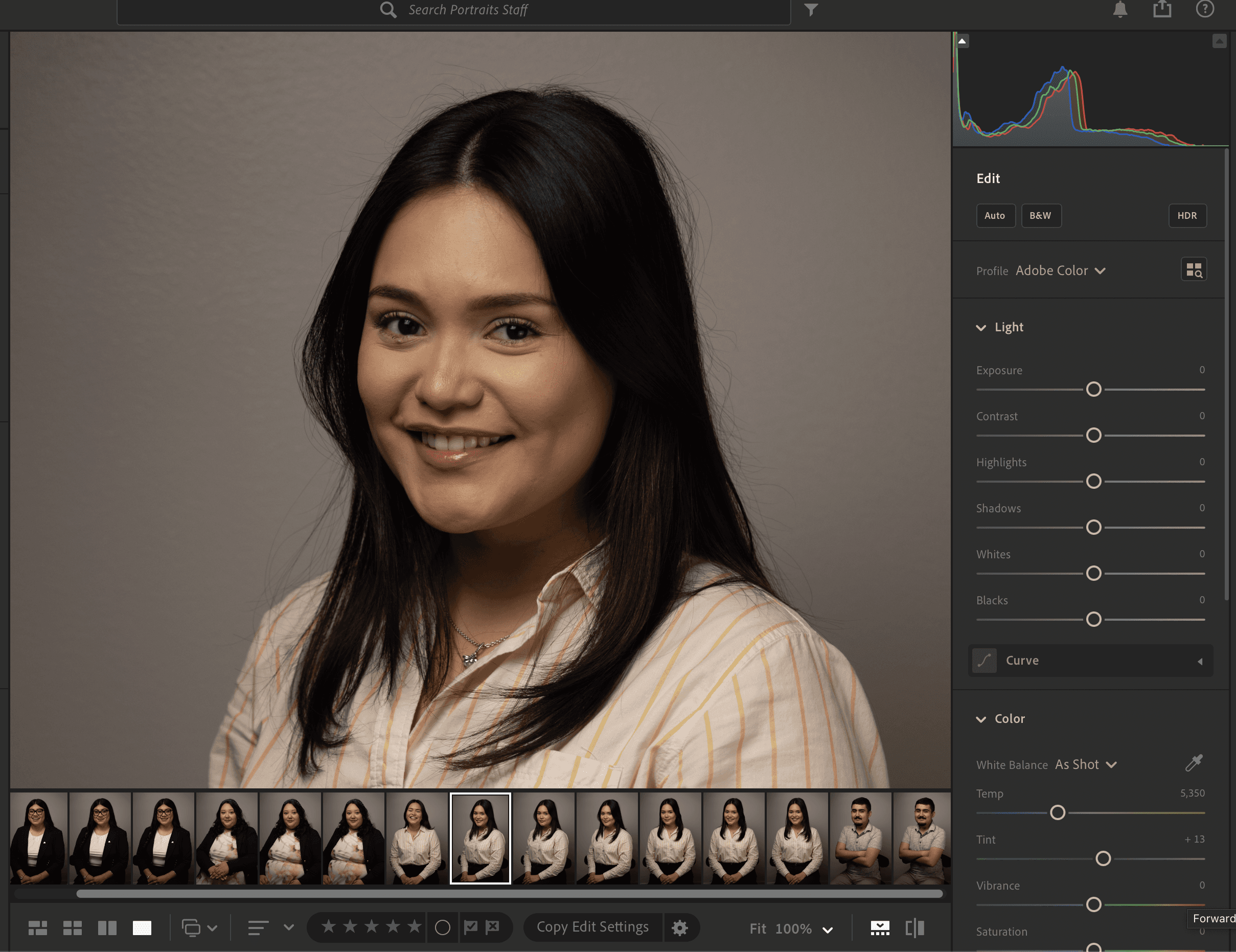
Task: Pick the white balance eyedropper tool
Action: [x=1194, y=763]
